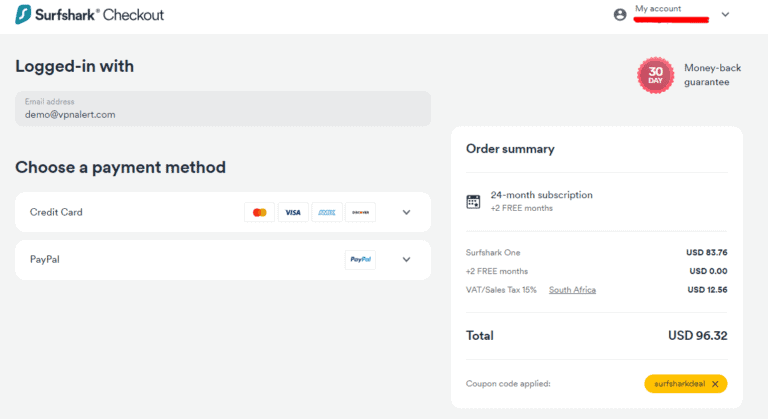Expand the PayPal payment option
Viewport: 768px width, 419px height.
click(x=406, y=260)
